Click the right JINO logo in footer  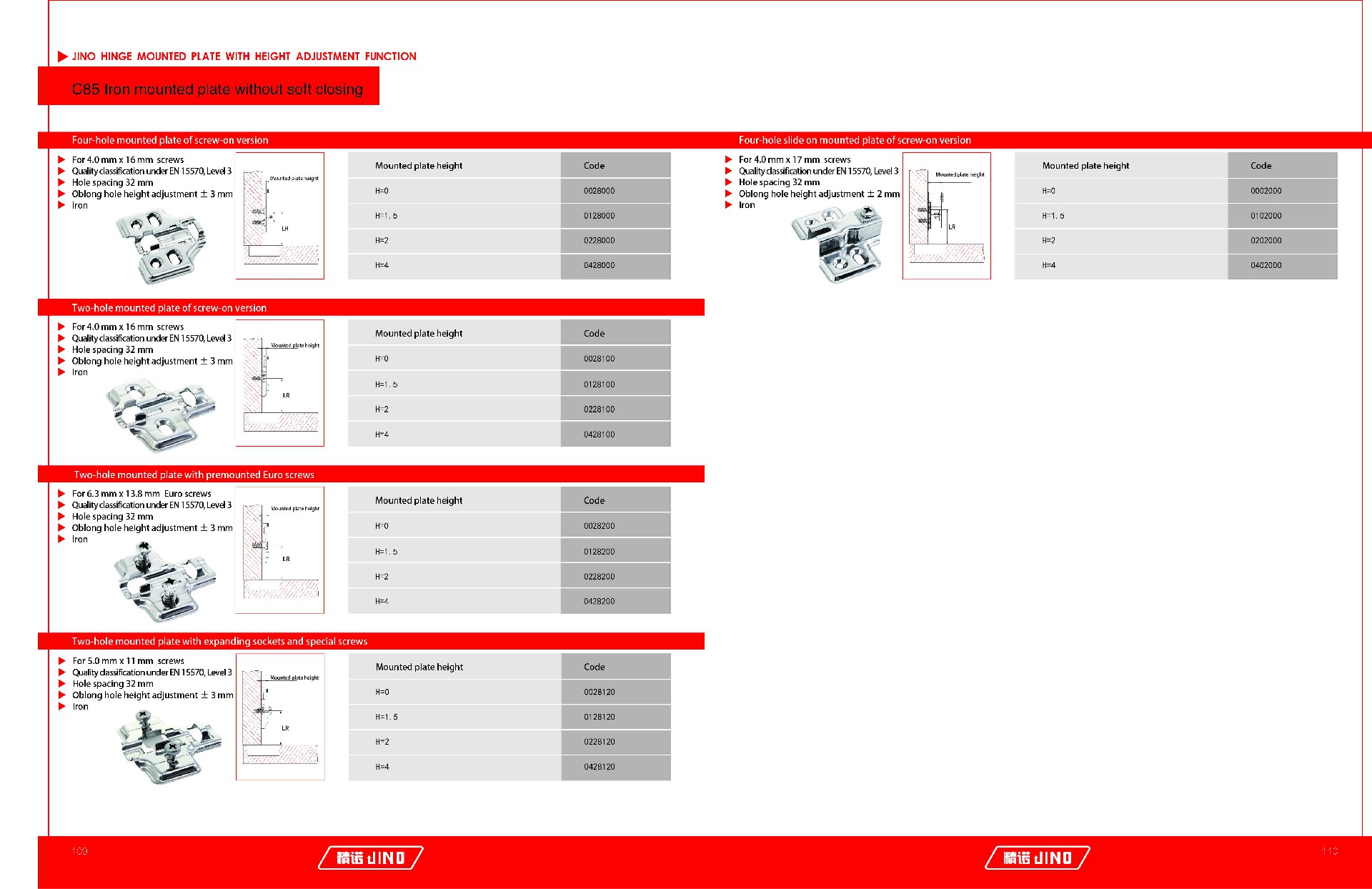[1037, 858]
